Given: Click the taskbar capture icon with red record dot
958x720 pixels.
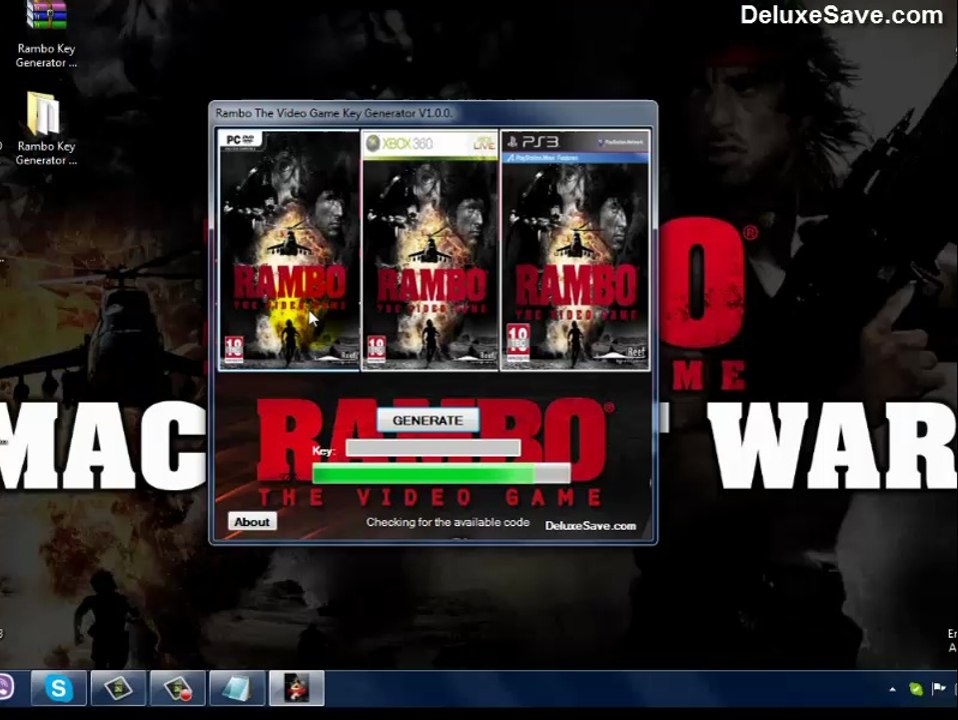Looking at the screenshot, I should [178, 688].
